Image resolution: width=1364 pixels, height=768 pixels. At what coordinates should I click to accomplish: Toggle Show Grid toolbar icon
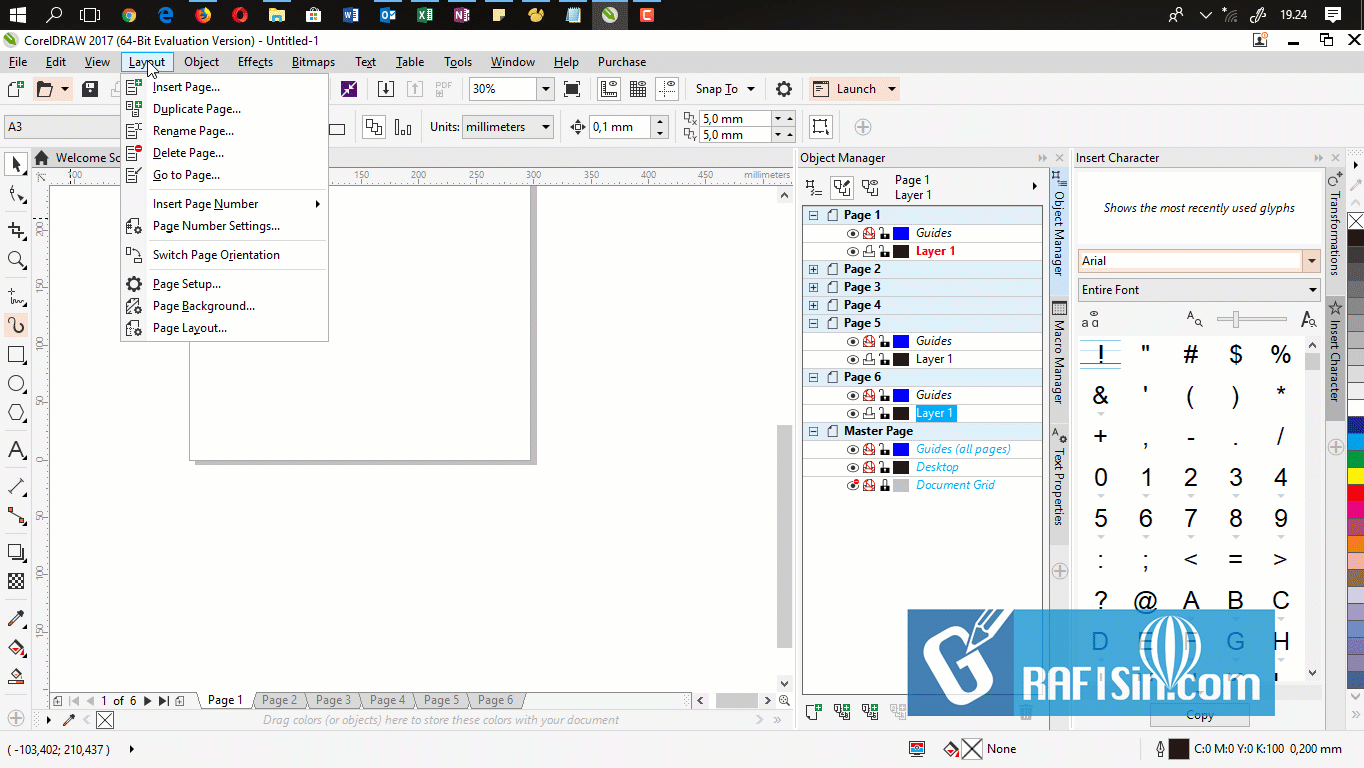(637, 89)
